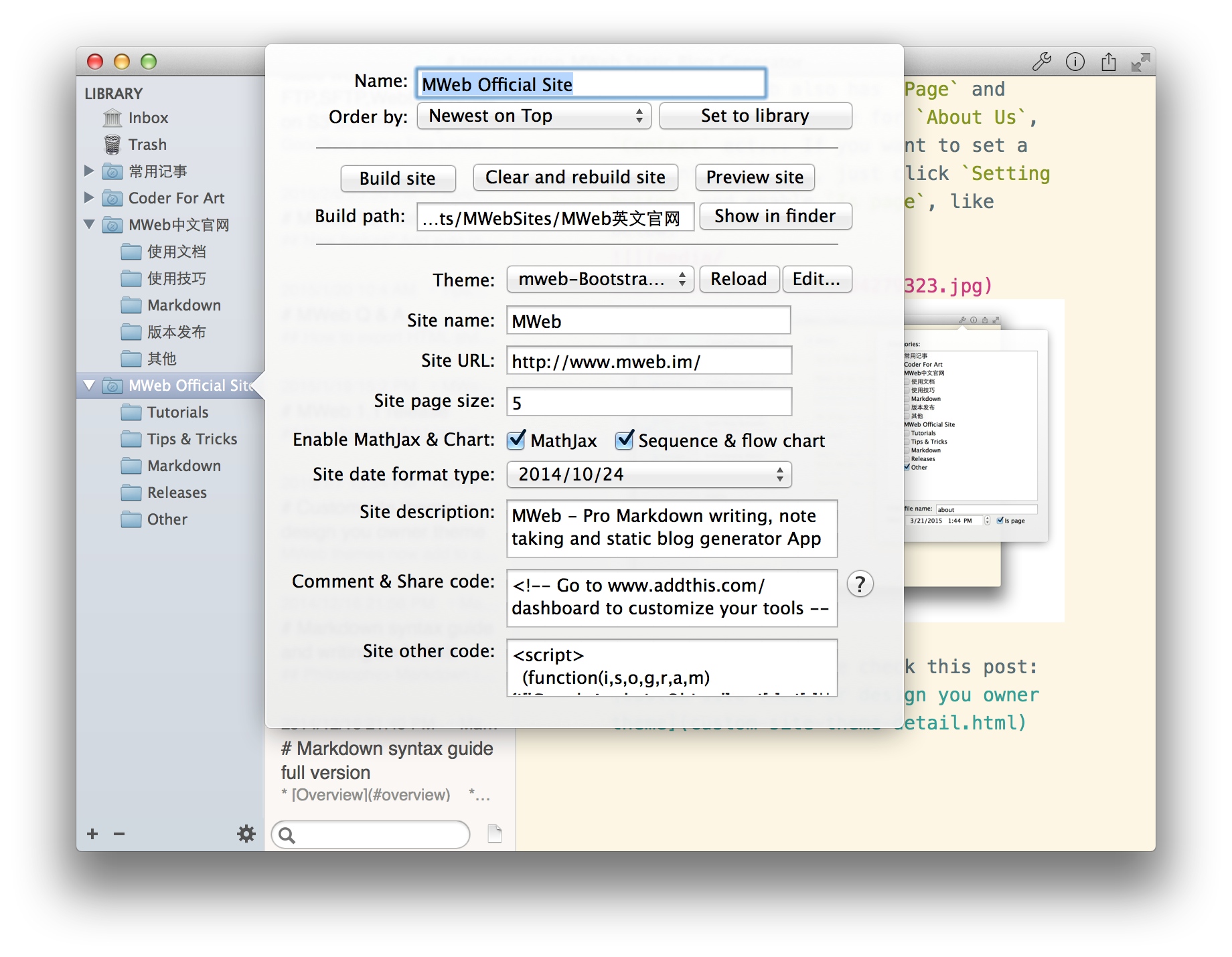Screen dimensions: 1232x957
Task: Click the new document icon beside search
Action: pos(495,833)
